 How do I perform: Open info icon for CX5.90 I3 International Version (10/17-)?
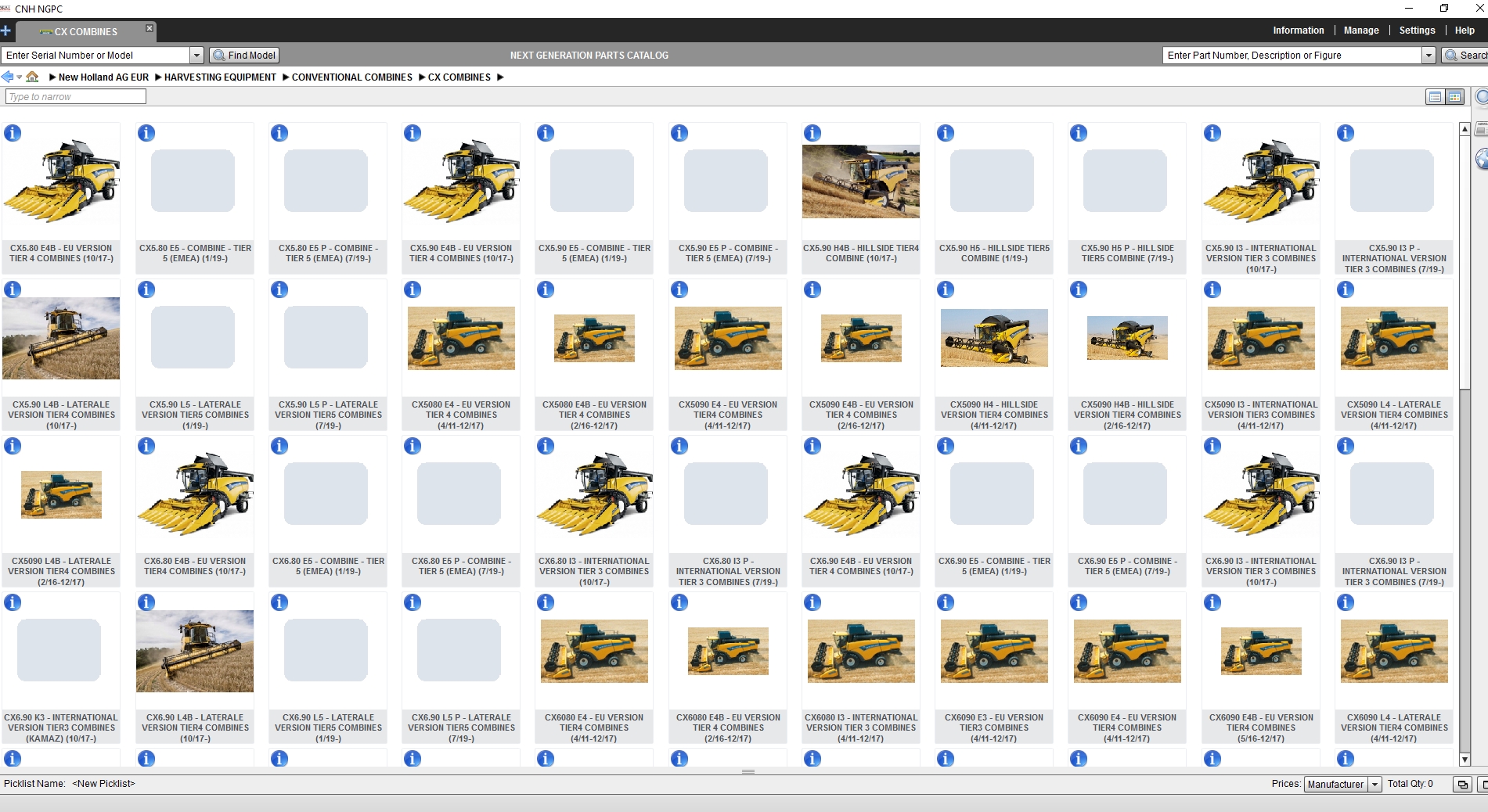point(1212,133)
